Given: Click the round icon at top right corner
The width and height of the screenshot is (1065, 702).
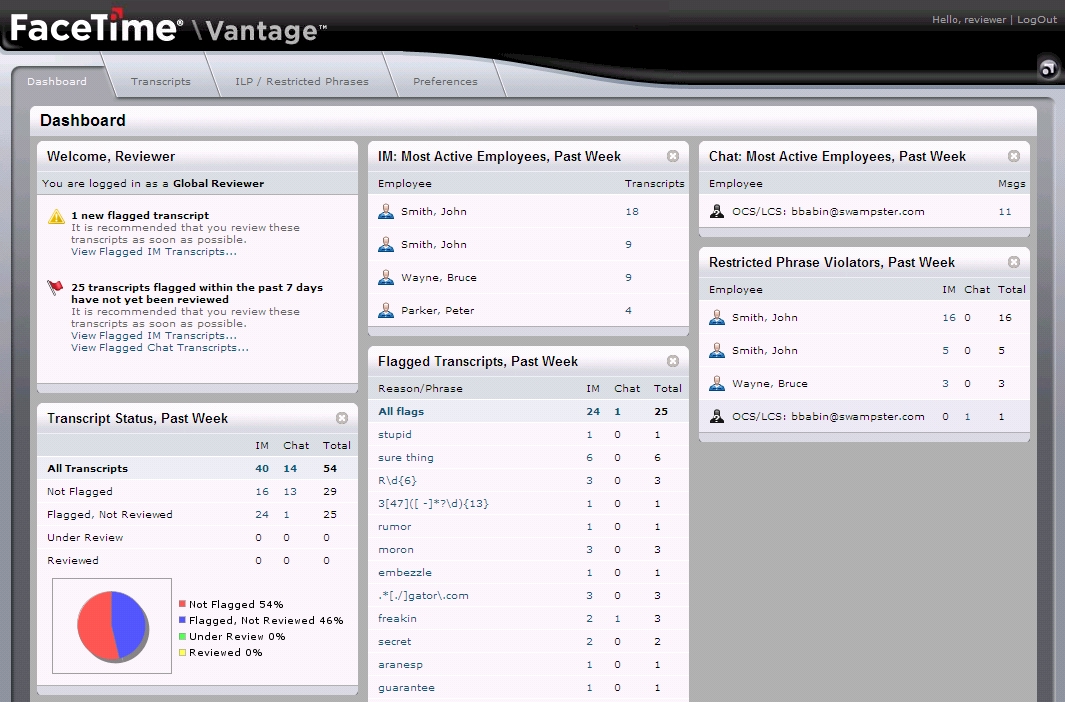Looking at the screenshot, I should point(1047,68).
